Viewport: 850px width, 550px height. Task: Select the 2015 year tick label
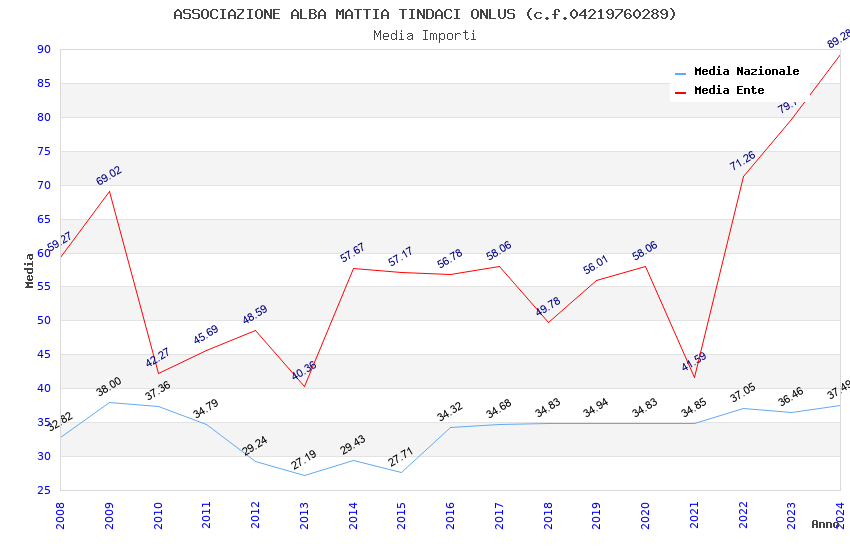coord(402,515)
